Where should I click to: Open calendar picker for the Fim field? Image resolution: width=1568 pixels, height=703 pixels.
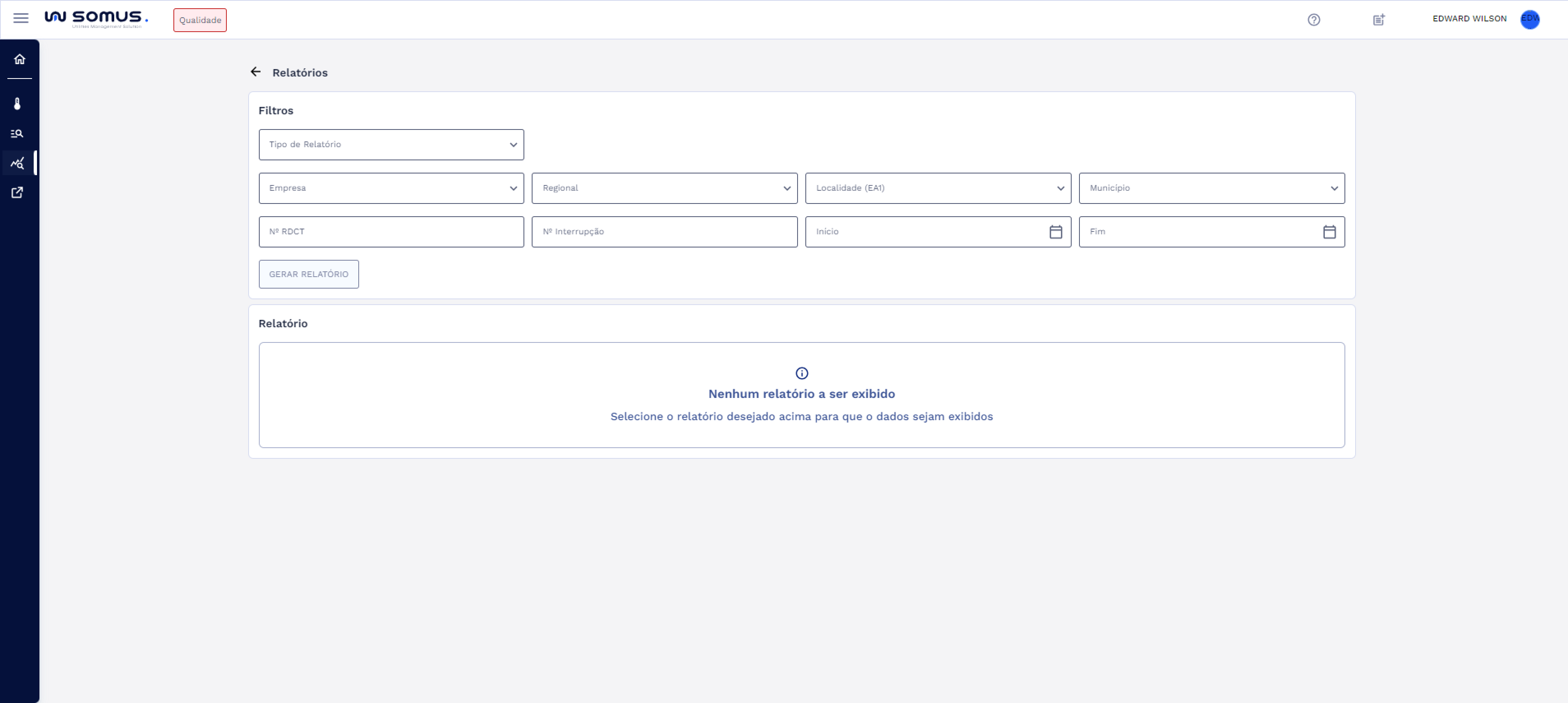click(x=1329, y=232)
